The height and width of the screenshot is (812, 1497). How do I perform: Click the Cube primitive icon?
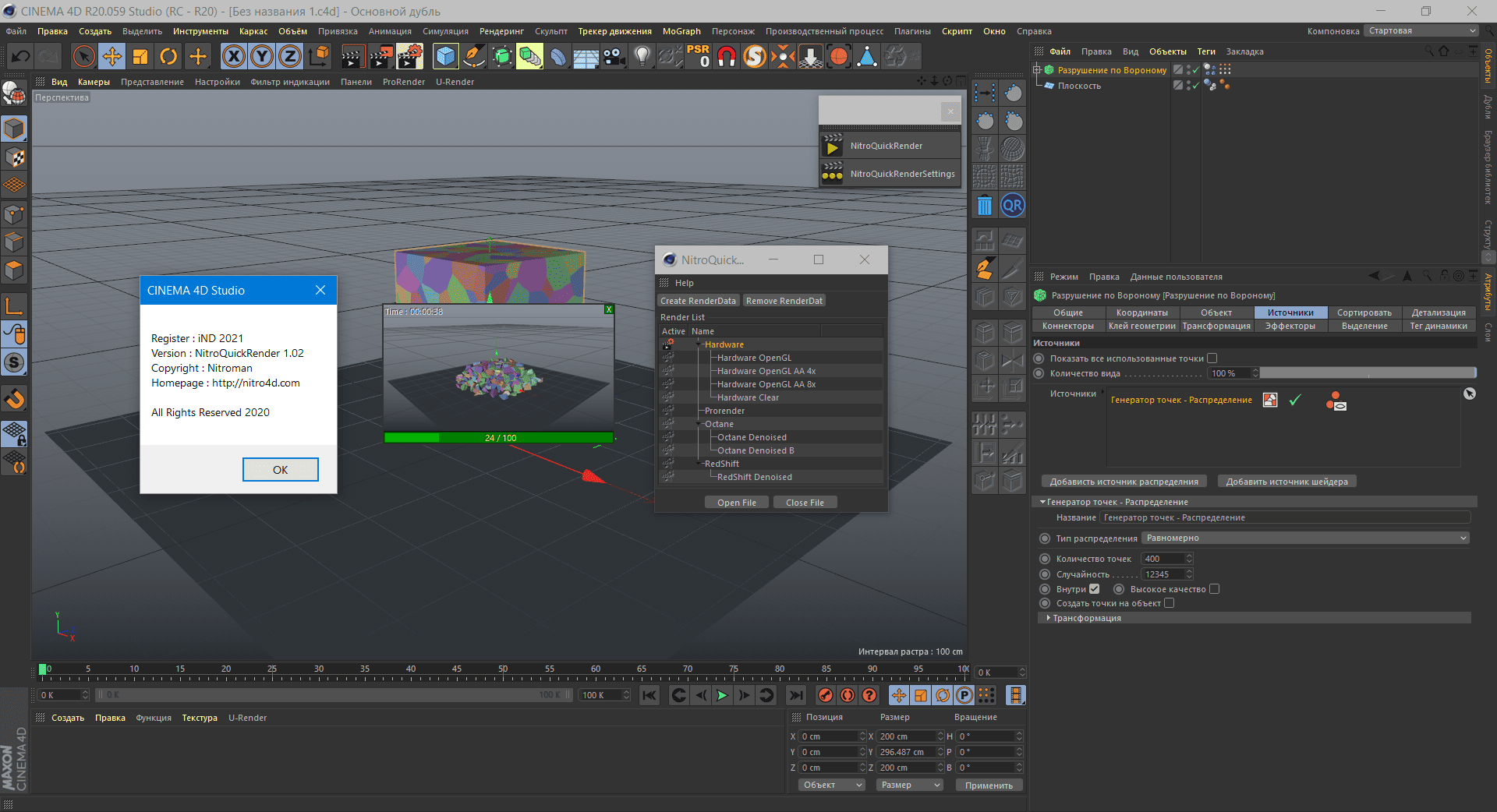point(446,56)
